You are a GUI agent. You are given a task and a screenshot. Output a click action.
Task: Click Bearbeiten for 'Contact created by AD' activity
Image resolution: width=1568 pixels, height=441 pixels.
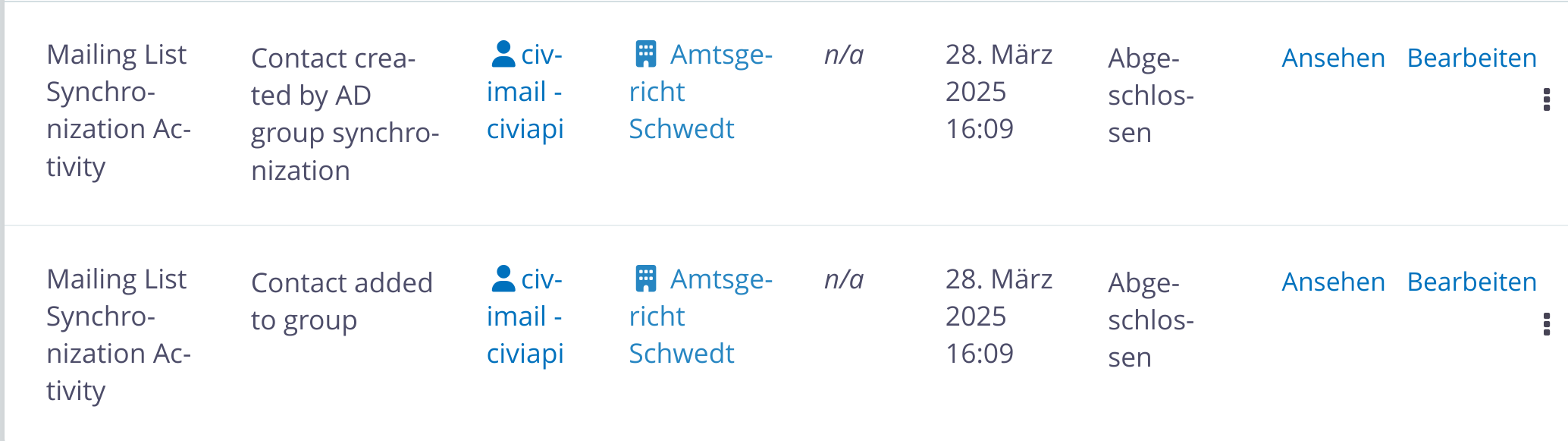[1472, 58]
